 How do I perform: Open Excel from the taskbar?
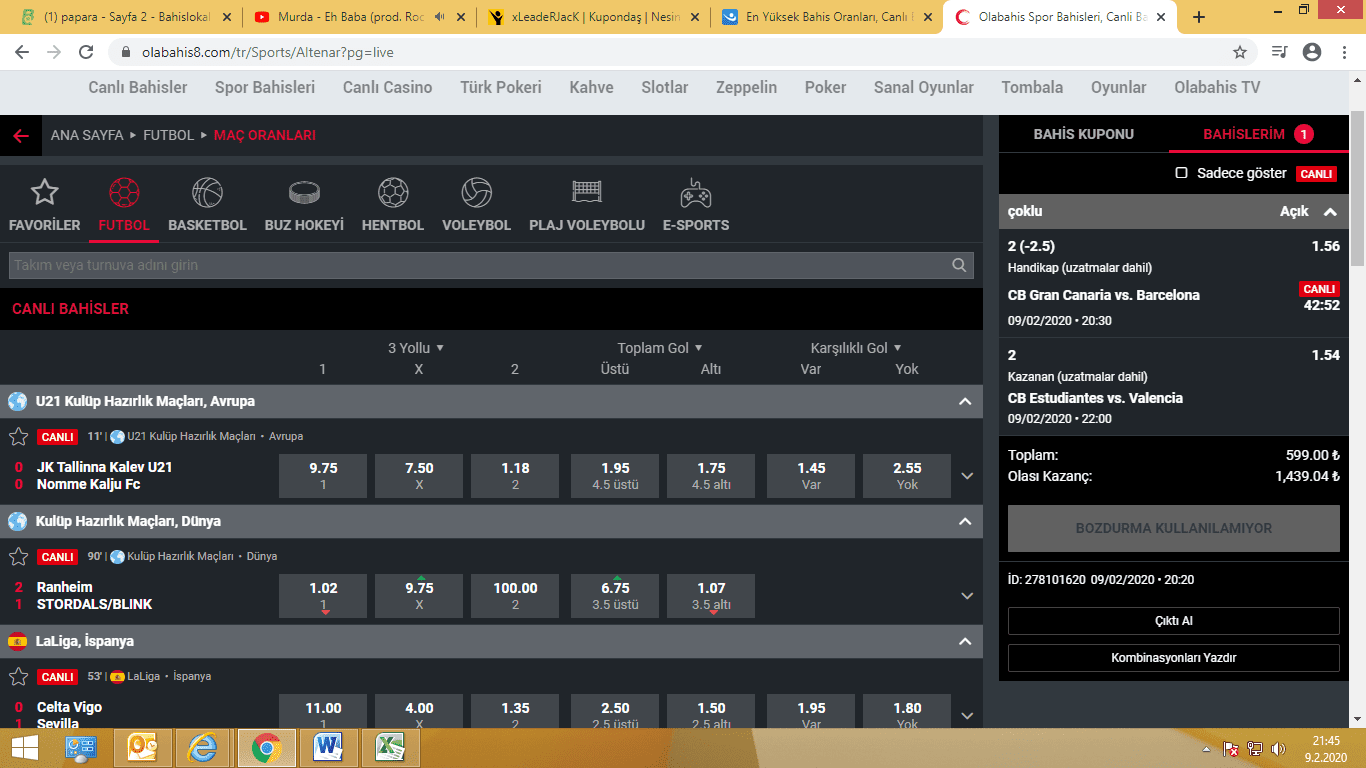click(x=389, y=747)
